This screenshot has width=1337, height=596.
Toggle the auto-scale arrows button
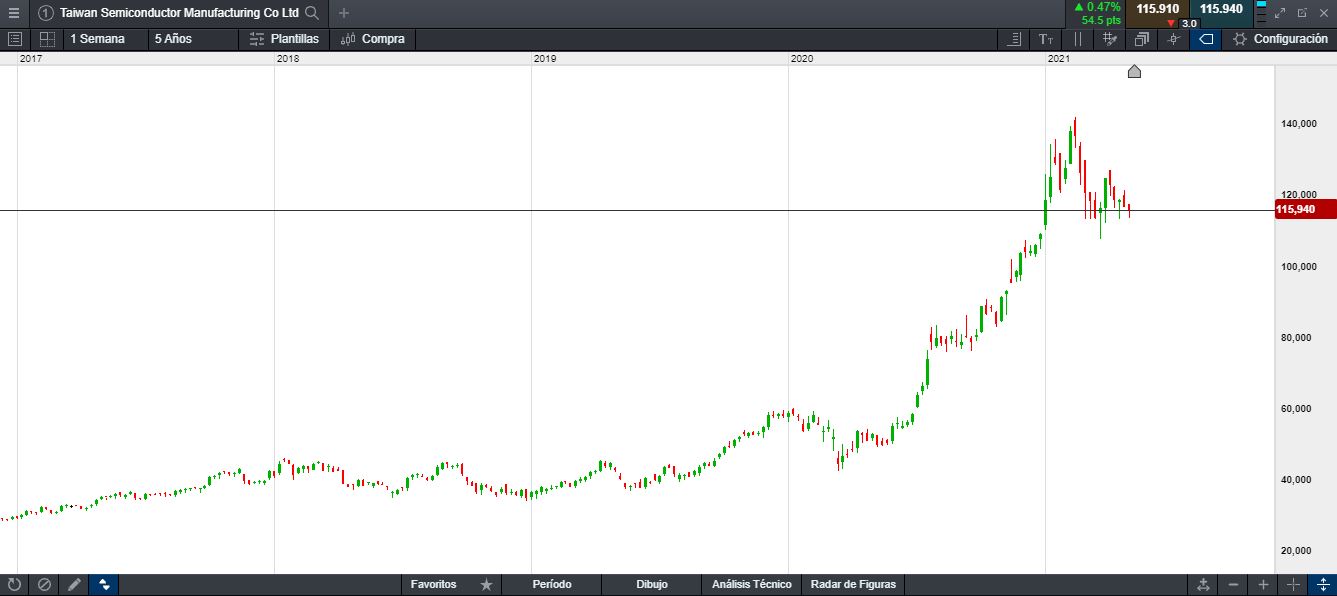(x=104, y=585)
